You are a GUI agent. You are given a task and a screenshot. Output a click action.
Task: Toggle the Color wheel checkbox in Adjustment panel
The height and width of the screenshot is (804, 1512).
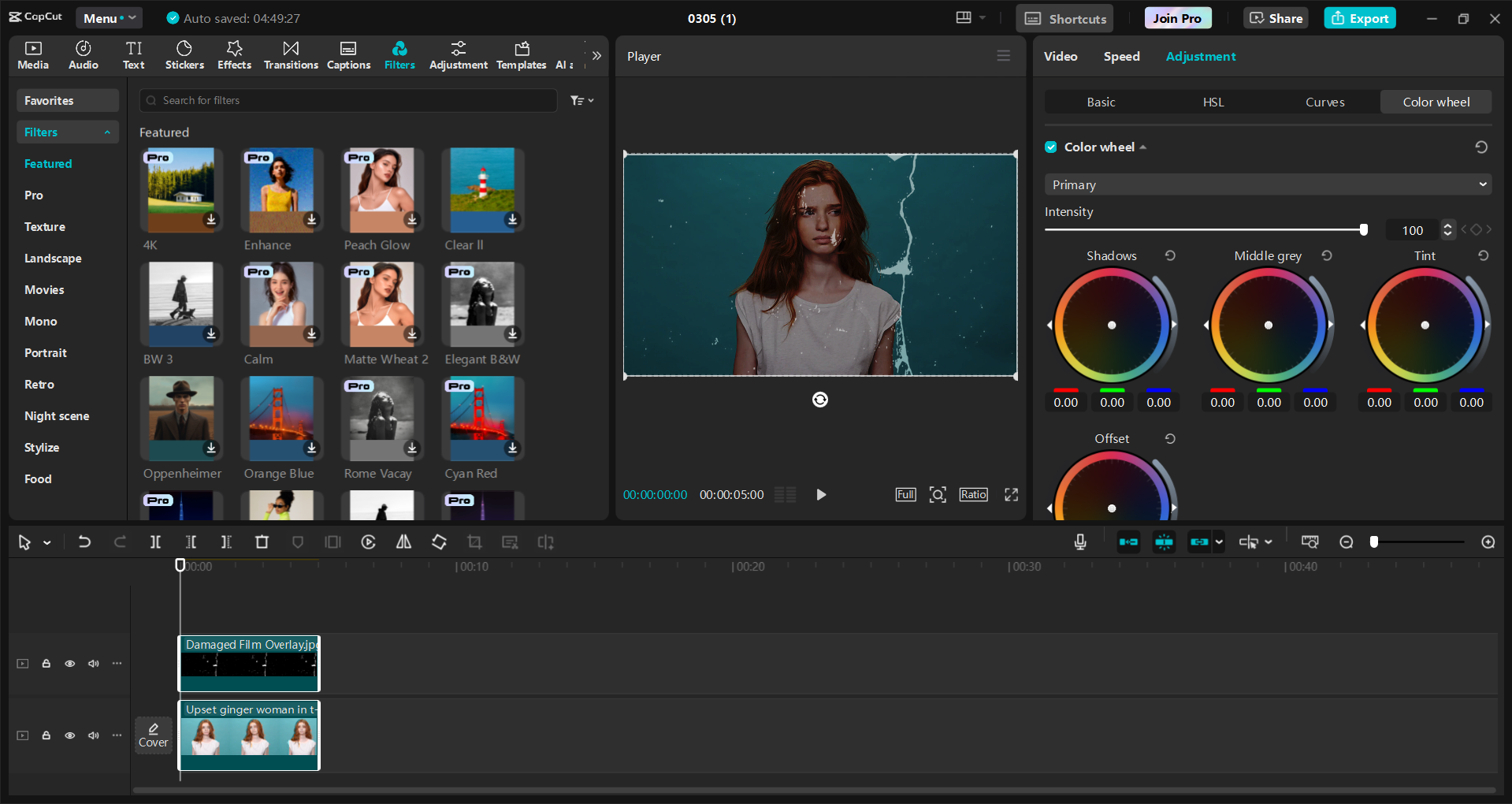tap(1050, 147)
